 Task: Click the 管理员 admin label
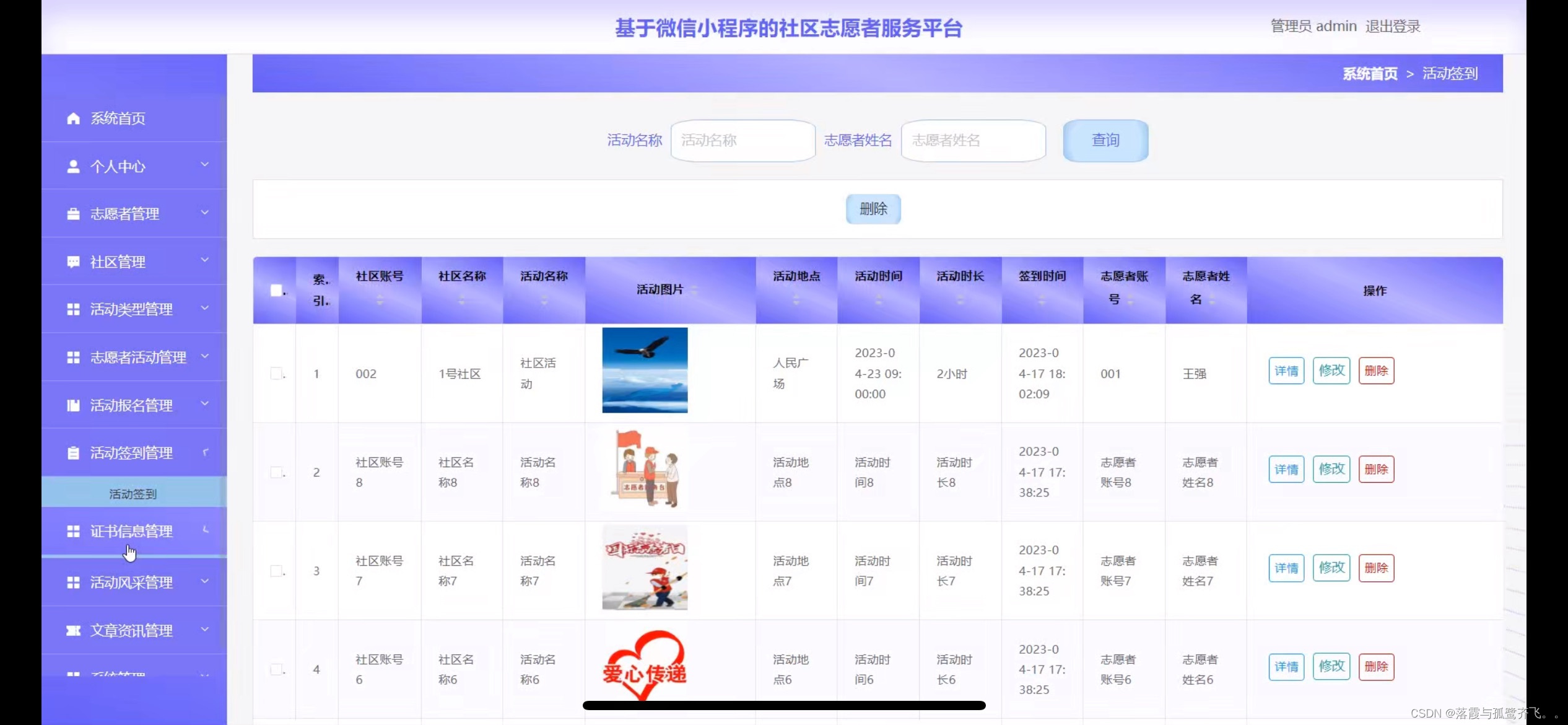coord(1313,27)
